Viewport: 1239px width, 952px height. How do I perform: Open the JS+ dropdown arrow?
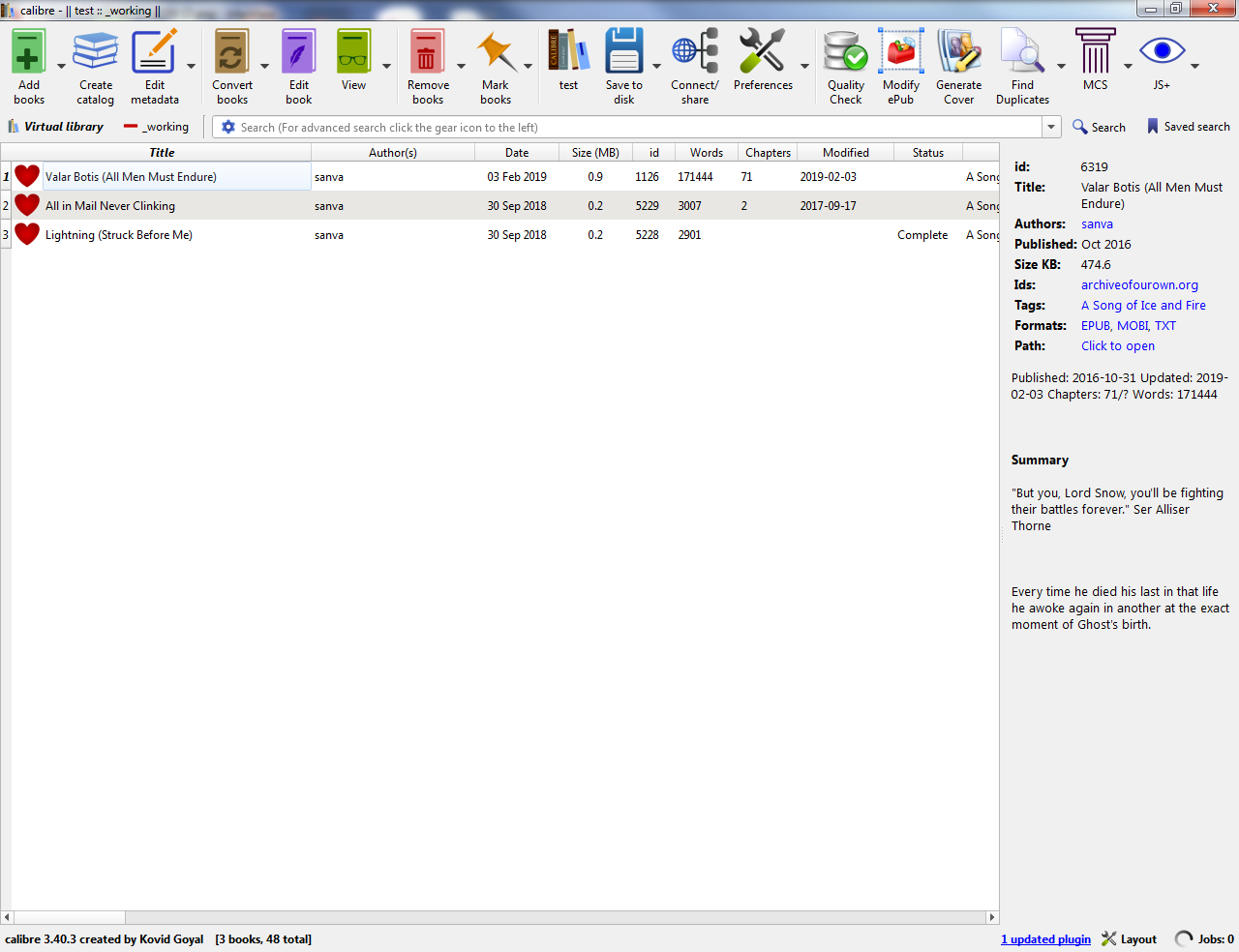(x=1194, y=67)
